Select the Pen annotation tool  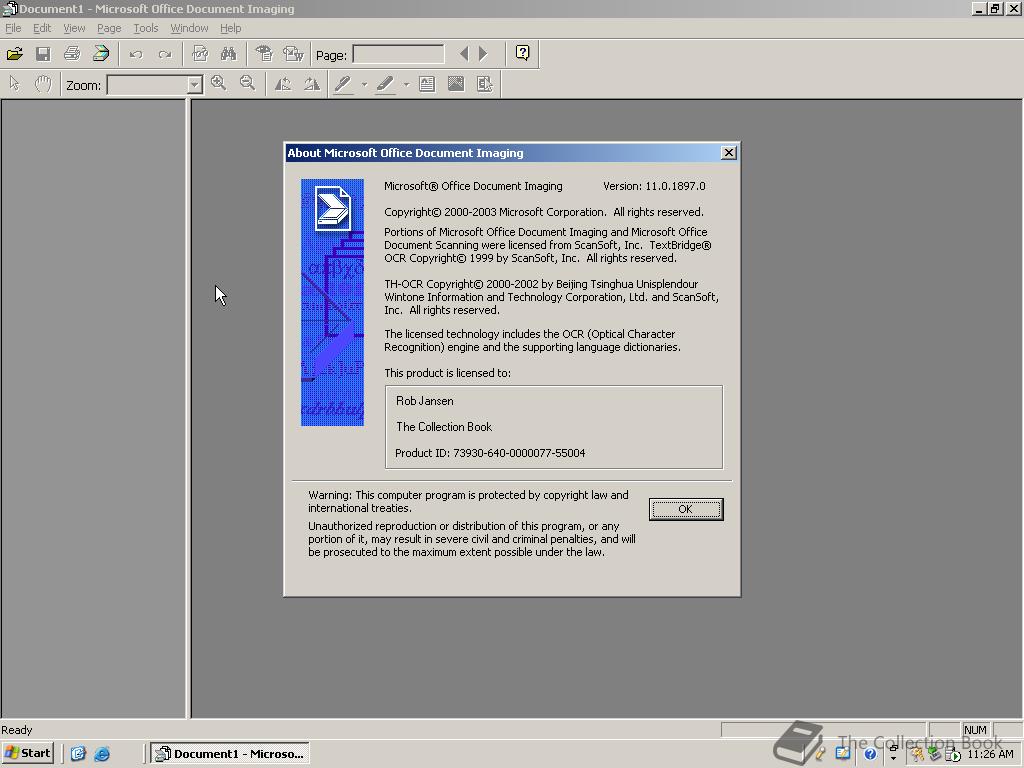coord(344,84)
